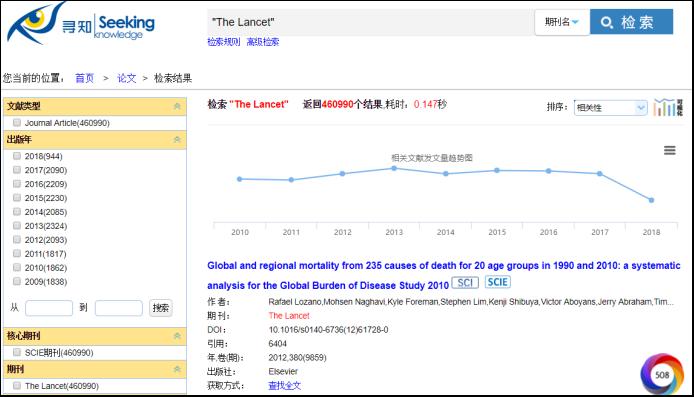Check the 2011(1817) year filter
Screen dimensions: 694x397
(17, 253)
